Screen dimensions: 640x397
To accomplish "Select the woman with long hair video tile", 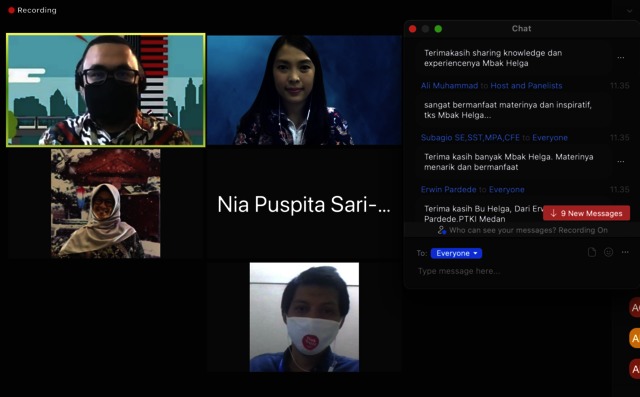I will coord(304,90).
